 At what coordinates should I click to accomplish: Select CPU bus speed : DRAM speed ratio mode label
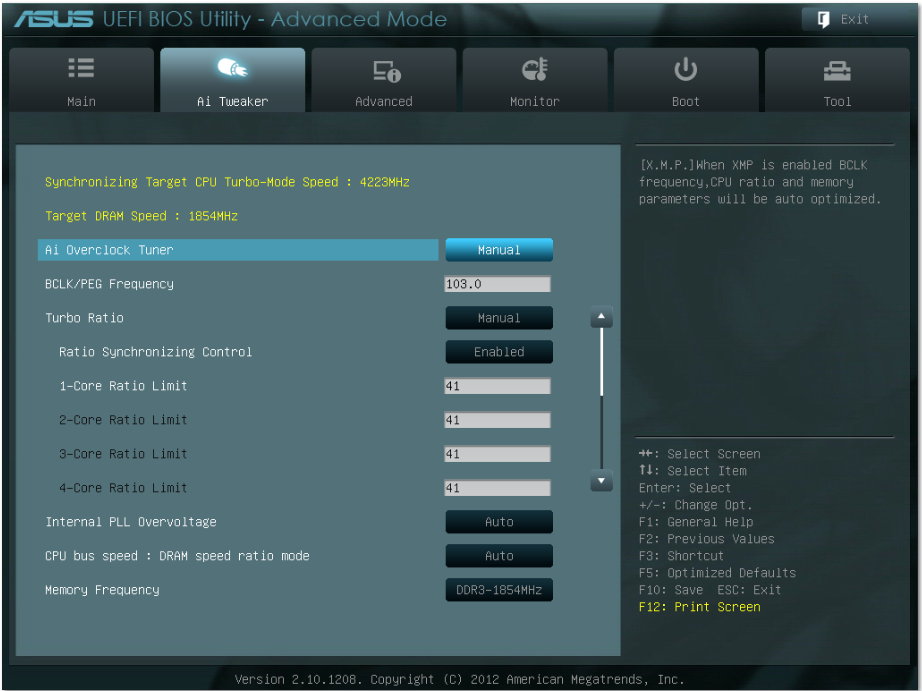(178, 556)
